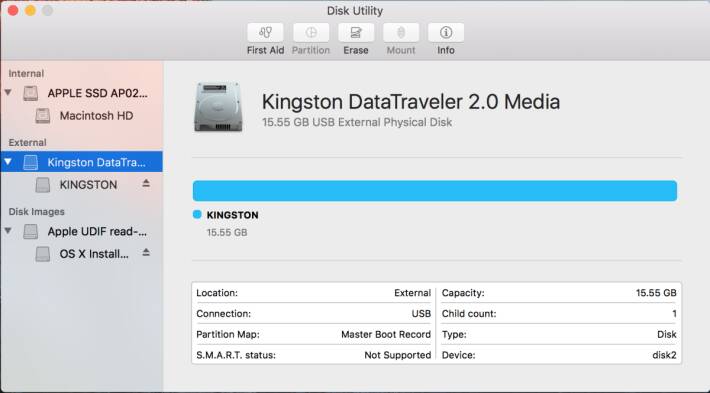Click the Partition toolbar button
Viewport: 710px width, 393px height.
[x=311, y=33]
